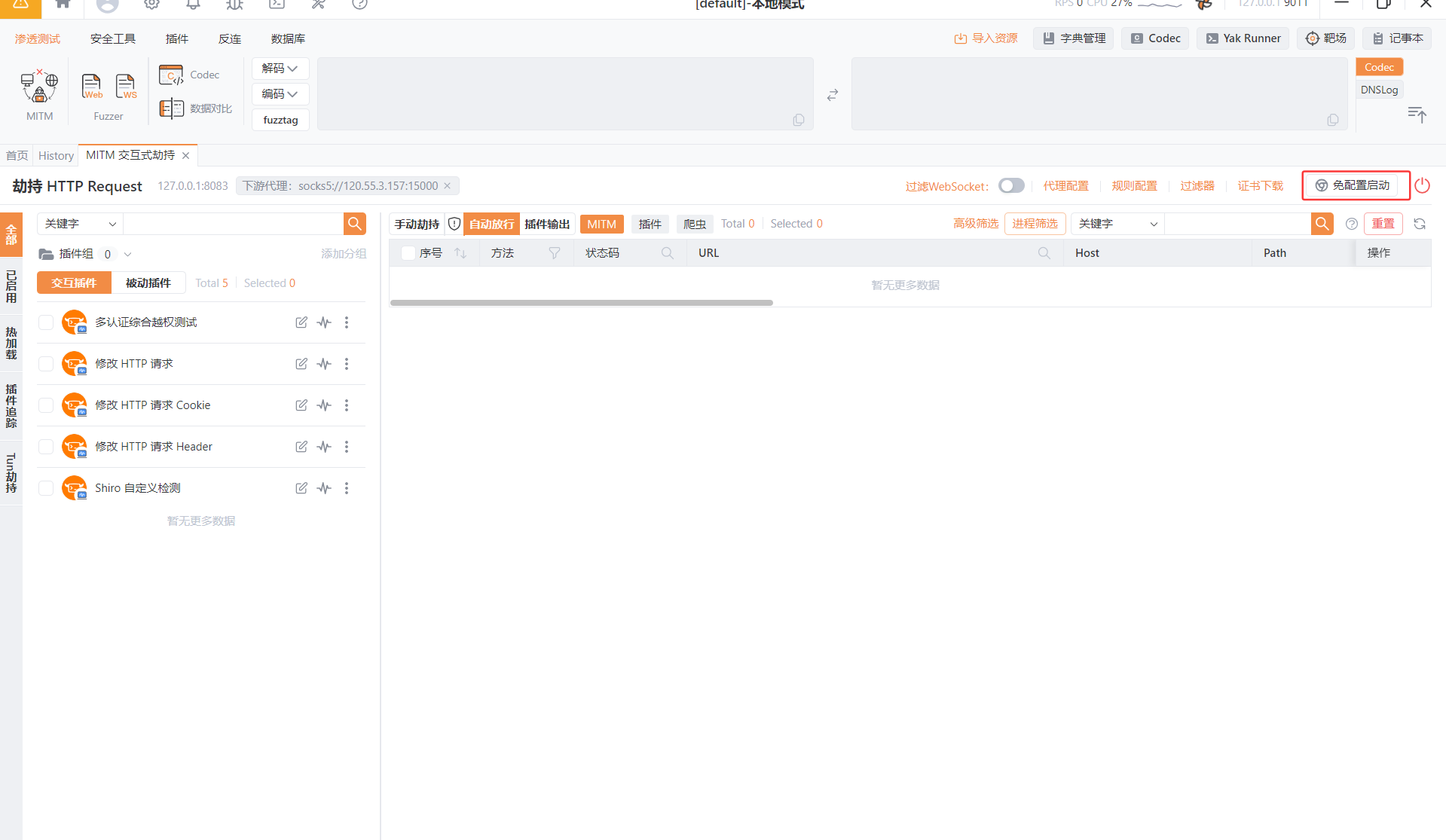
Task: Open the 编码 encode dropdown
Action: (280, 94)
